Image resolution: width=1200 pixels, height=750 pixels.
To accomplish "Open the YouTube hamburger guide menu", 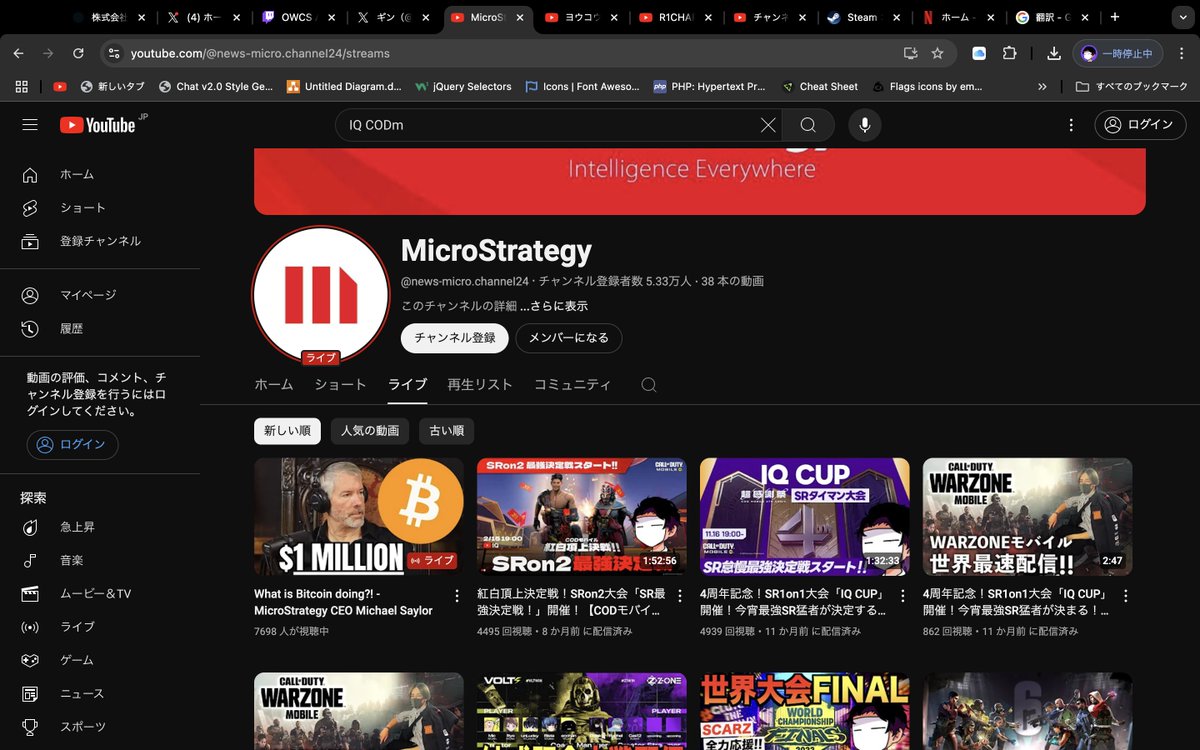I will point(30,125).
